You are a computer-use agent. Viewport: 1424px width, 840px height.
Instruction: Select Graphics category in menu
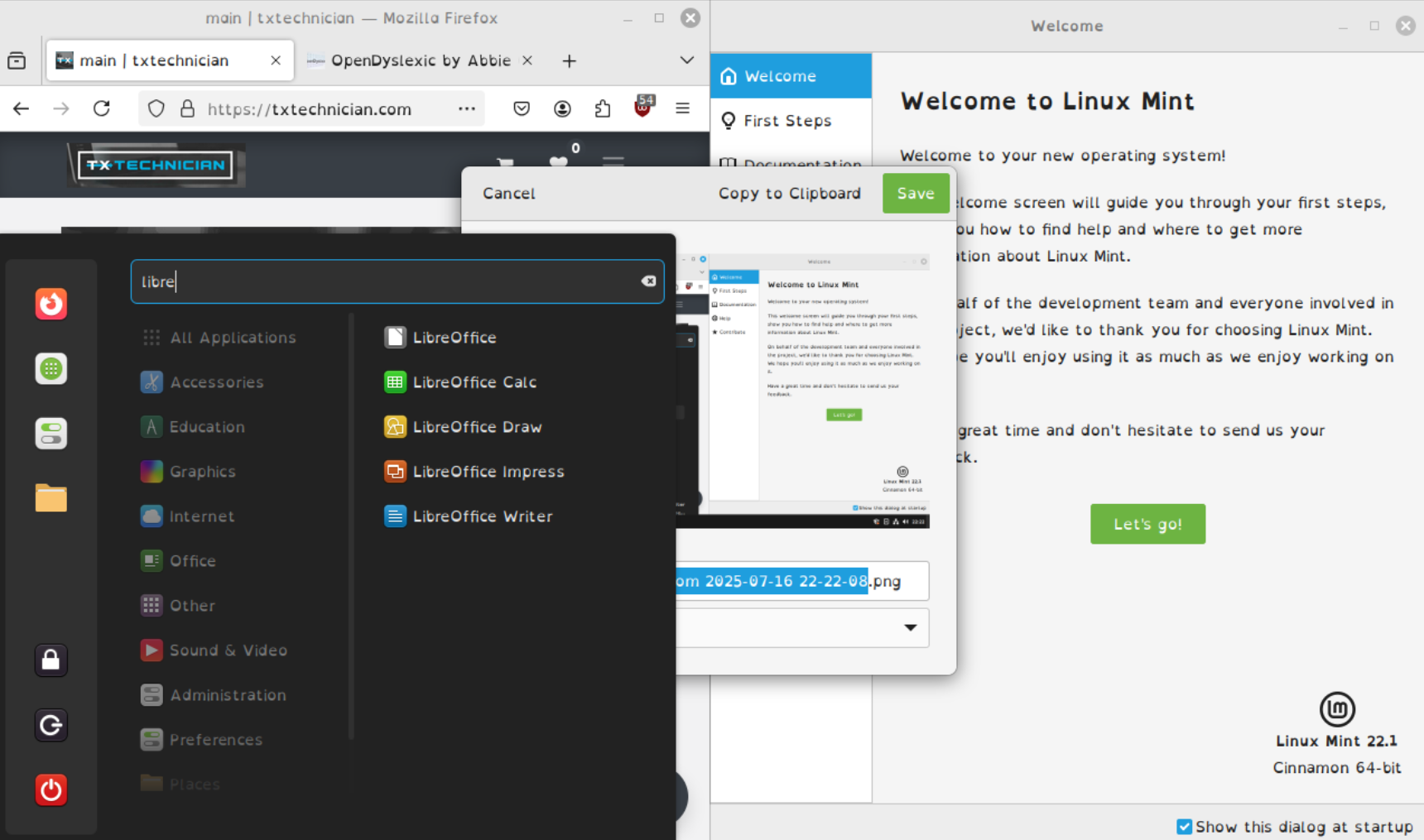click(188, 472)
